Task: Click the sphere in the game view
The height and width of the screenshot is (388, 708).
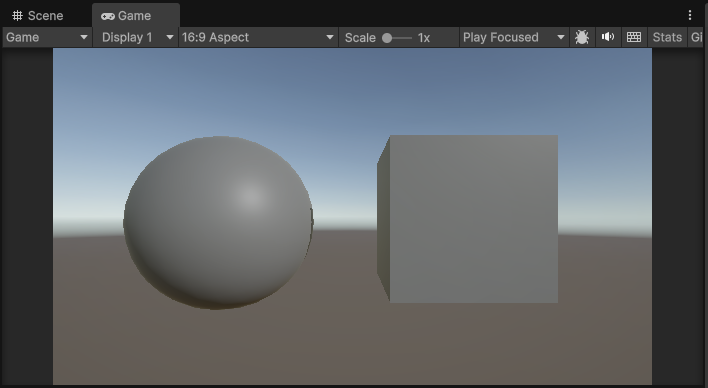Action: (219, 223)
